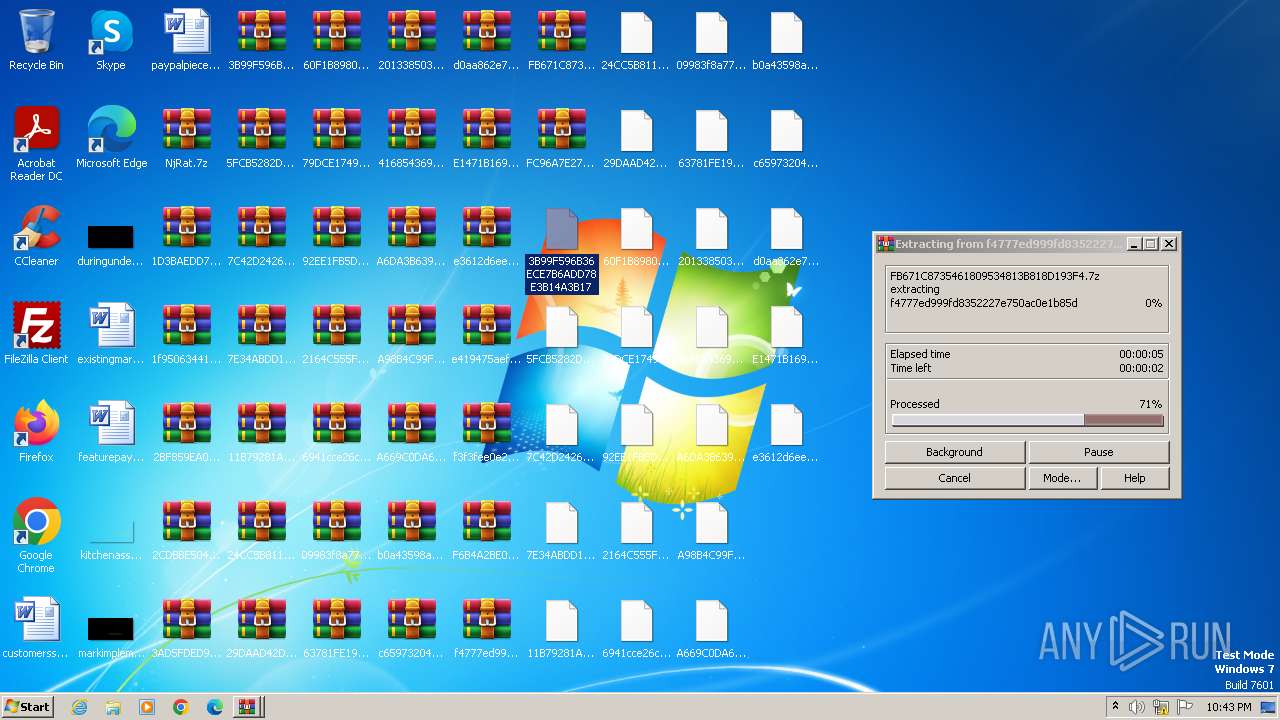Select the NjRat.7z archive
The image size is (1280, 720).
point(186,139)
